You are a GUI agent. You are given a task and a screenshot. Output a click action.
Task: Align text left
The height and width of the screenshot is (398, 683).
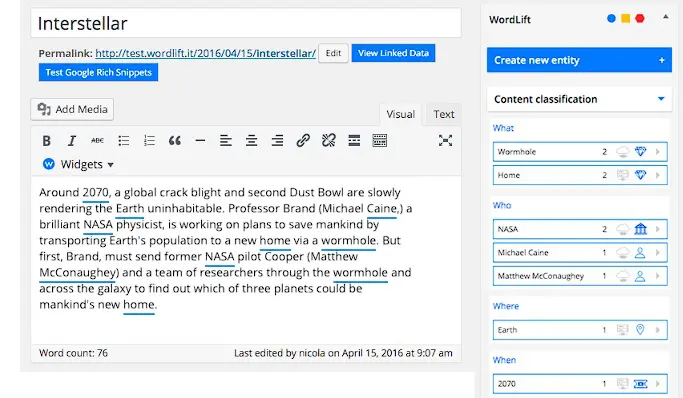[226, 141]
